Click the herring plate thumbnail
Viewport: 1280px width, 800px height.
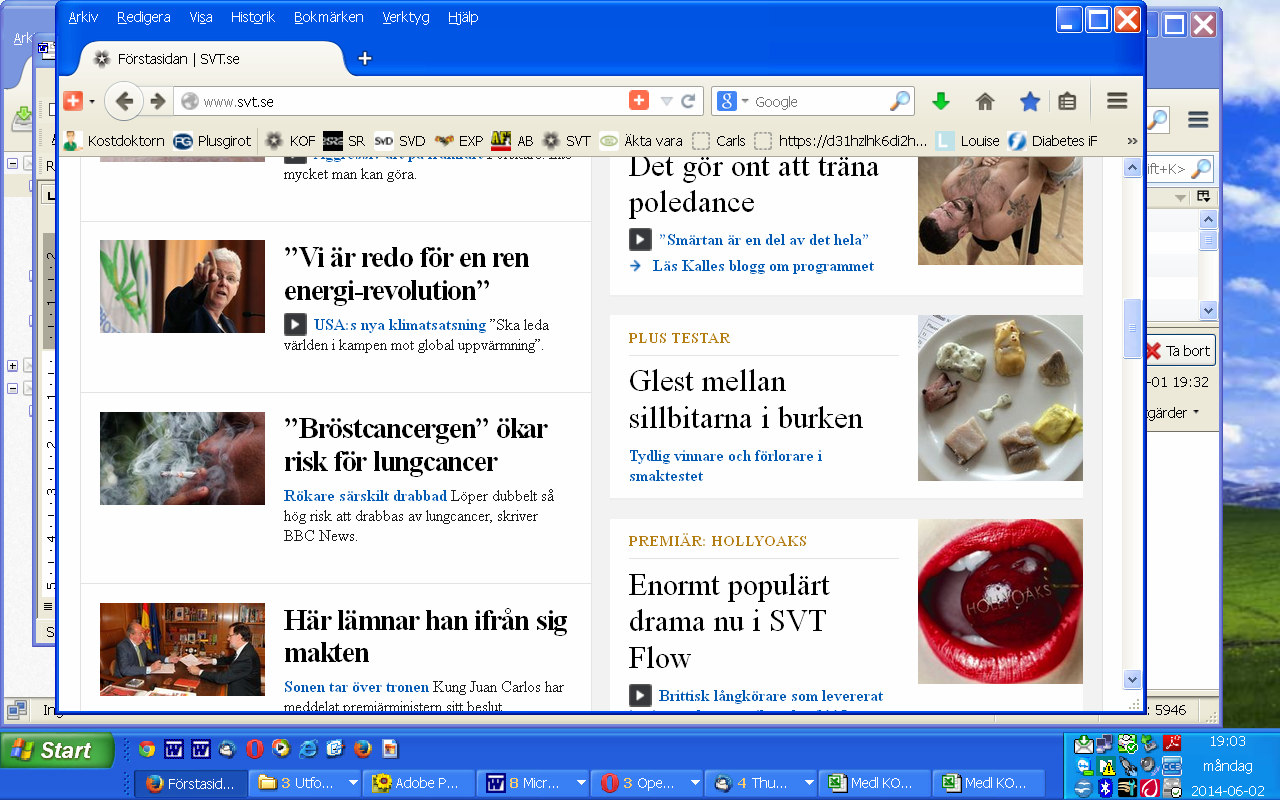[1000, 398]
